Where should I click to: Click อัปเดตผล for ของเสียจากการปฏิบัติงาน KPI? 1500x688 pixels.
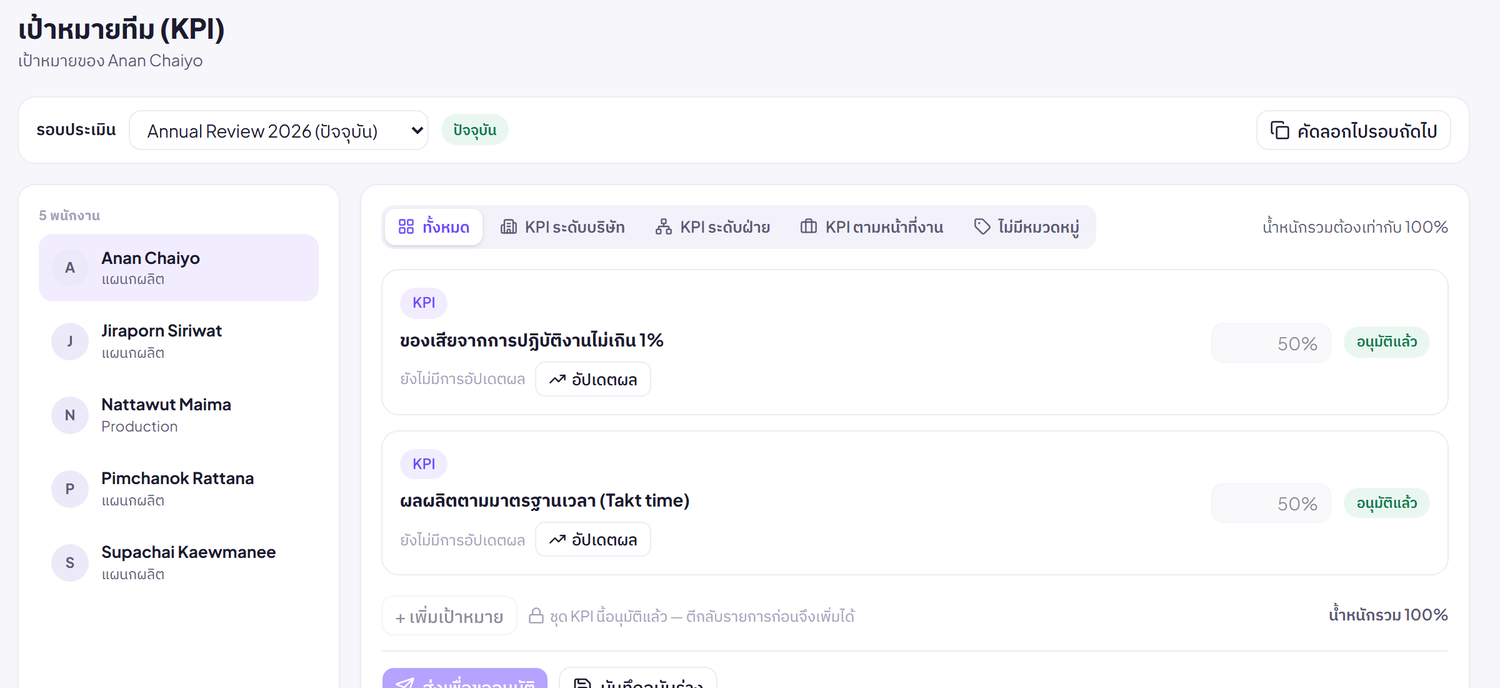click(x=593, y=380)
